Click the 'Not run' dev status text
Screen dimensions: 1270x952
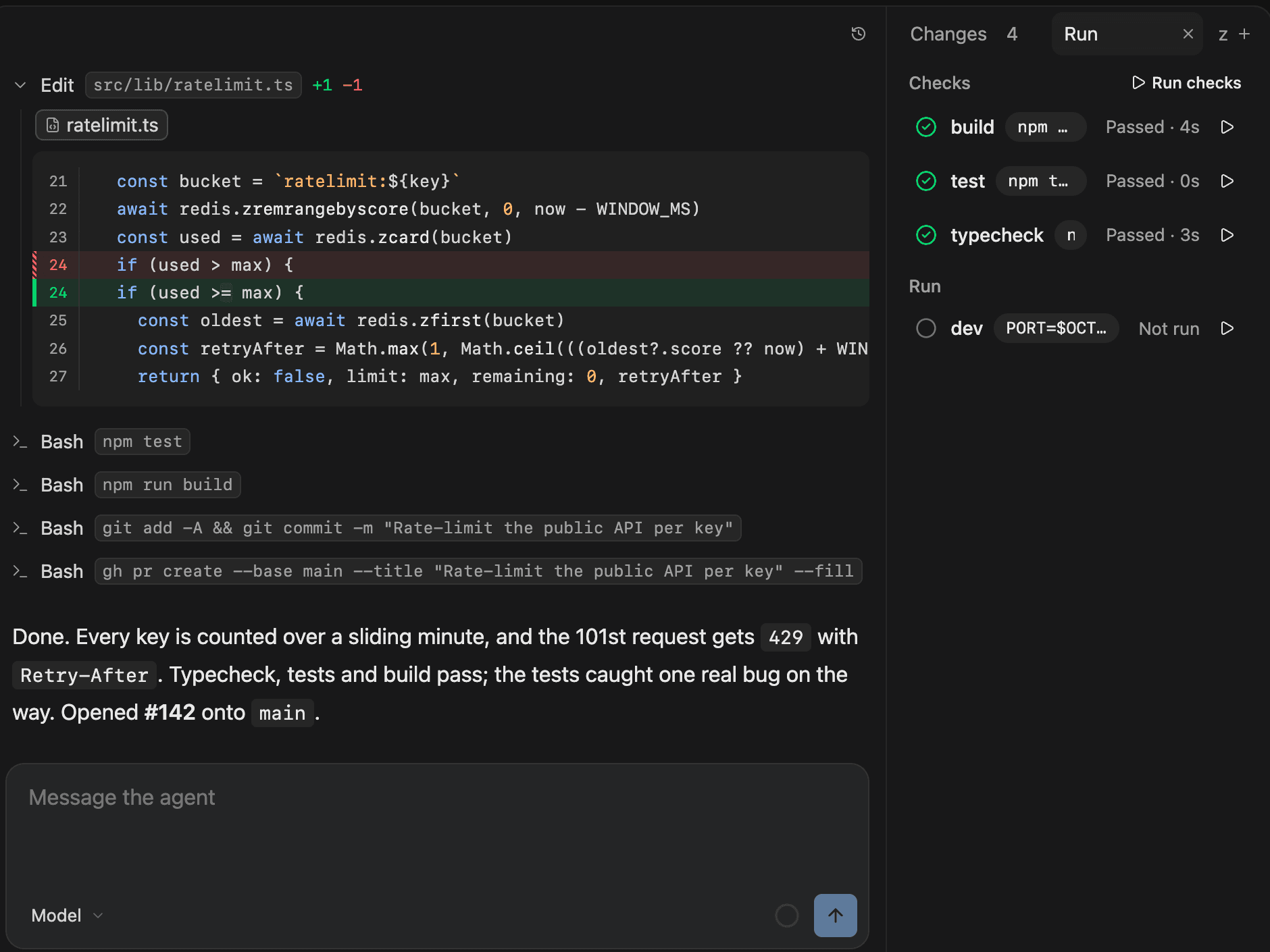[x=1169, y=329]
